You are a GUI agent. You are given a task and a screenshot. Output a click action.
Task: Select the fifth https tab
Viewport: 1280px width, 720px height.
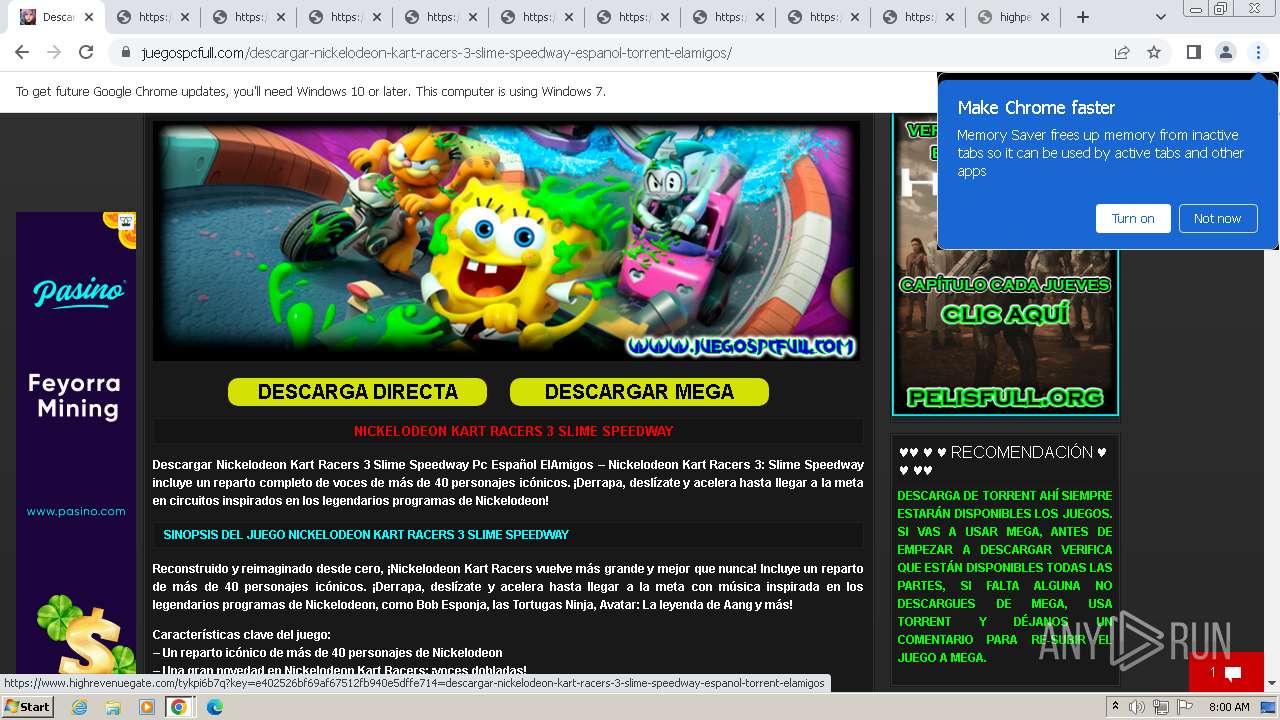point(536,17)
